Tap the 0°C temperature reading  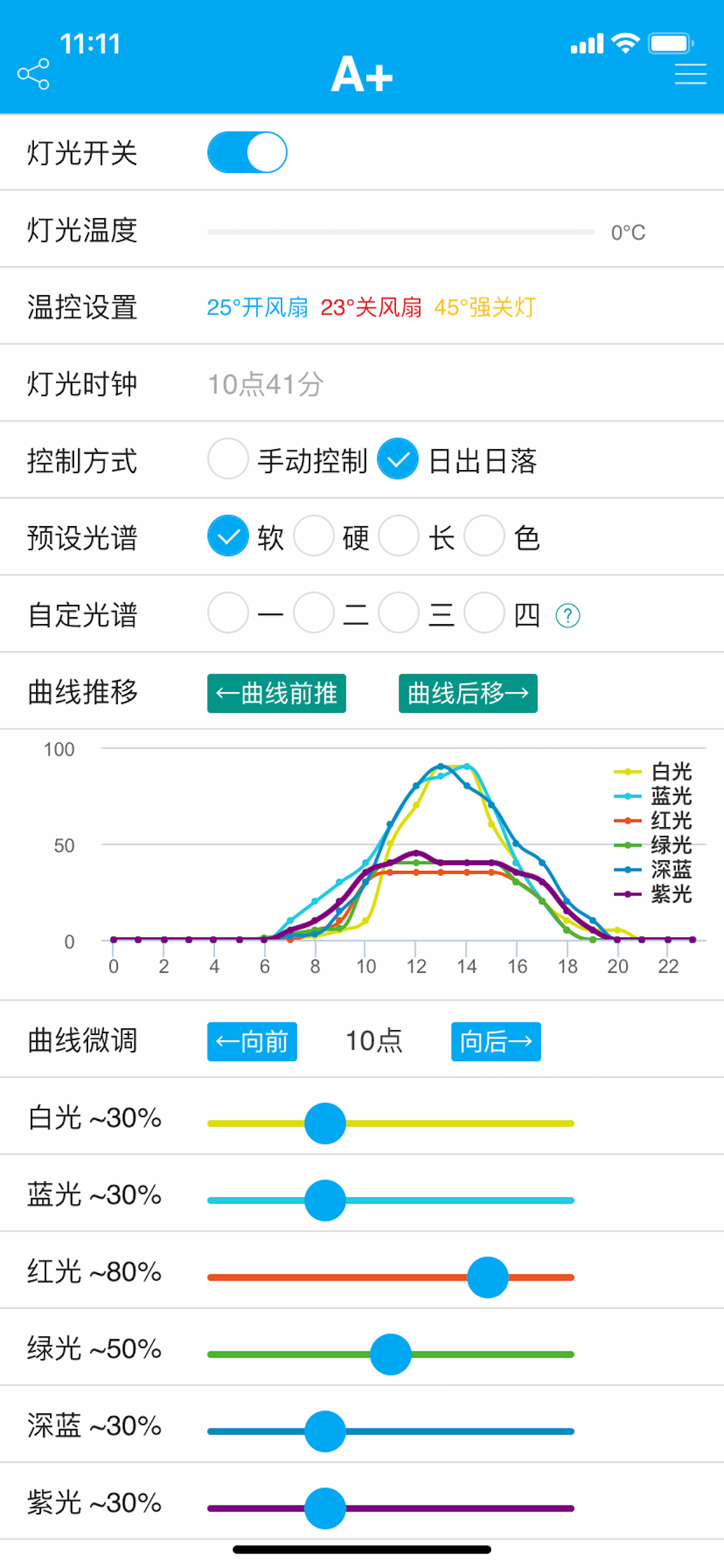(628, 233)
